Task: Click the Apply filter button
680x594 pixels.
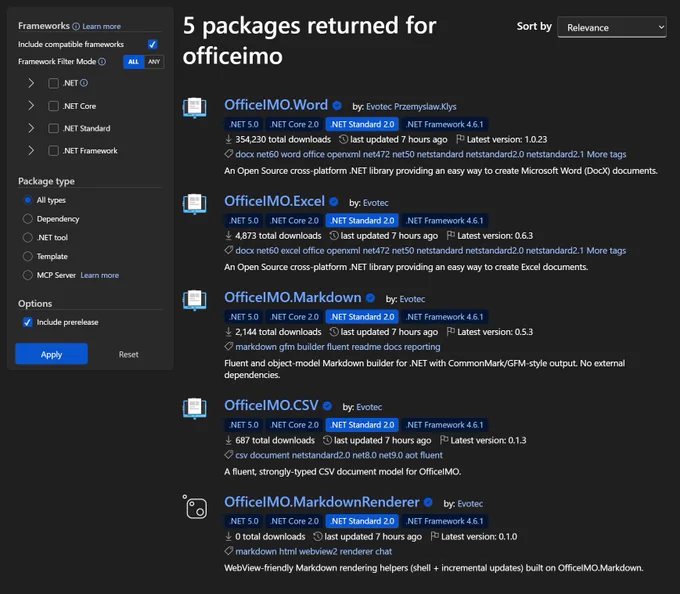Action: click(x=51, y=354)
